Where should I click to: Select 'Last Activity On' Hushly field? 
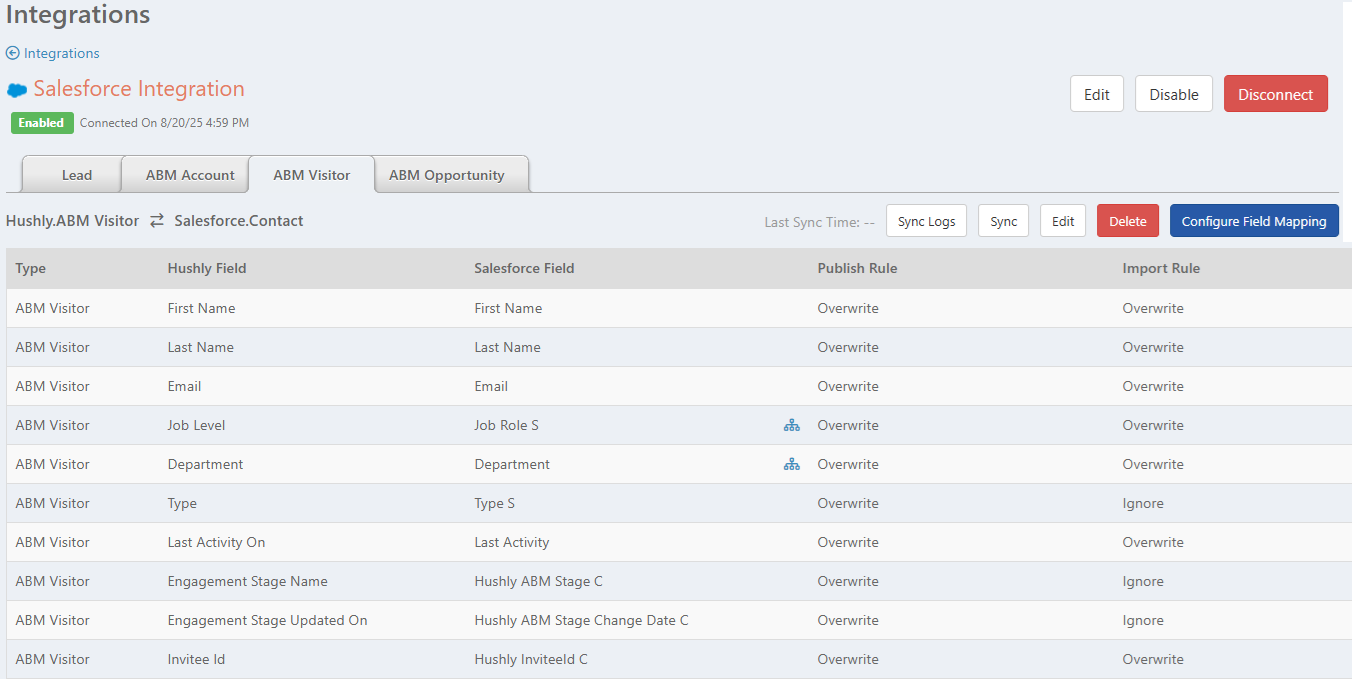tap(216, 542)
